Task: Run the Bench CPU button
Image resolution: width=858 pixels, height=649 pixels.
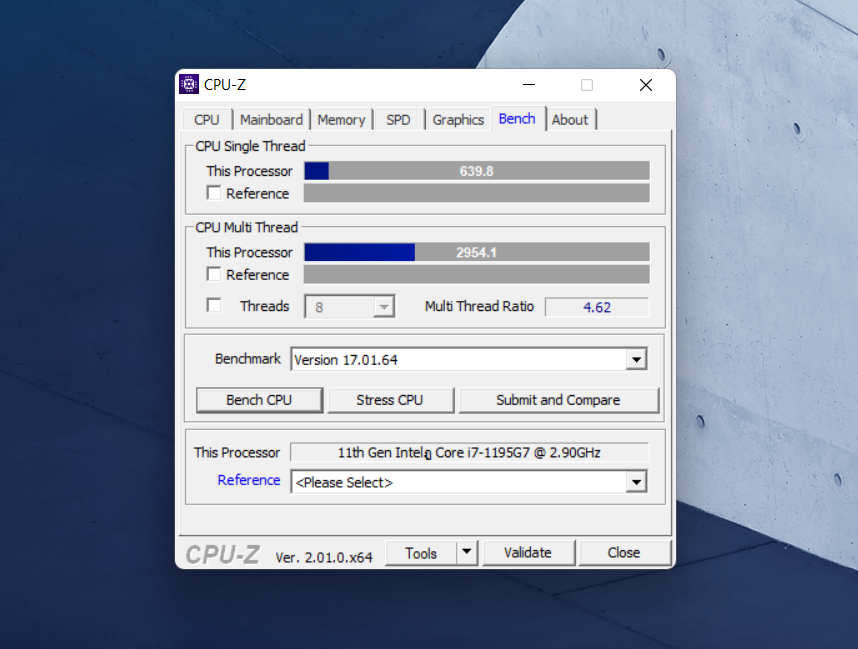Action: 259,400
